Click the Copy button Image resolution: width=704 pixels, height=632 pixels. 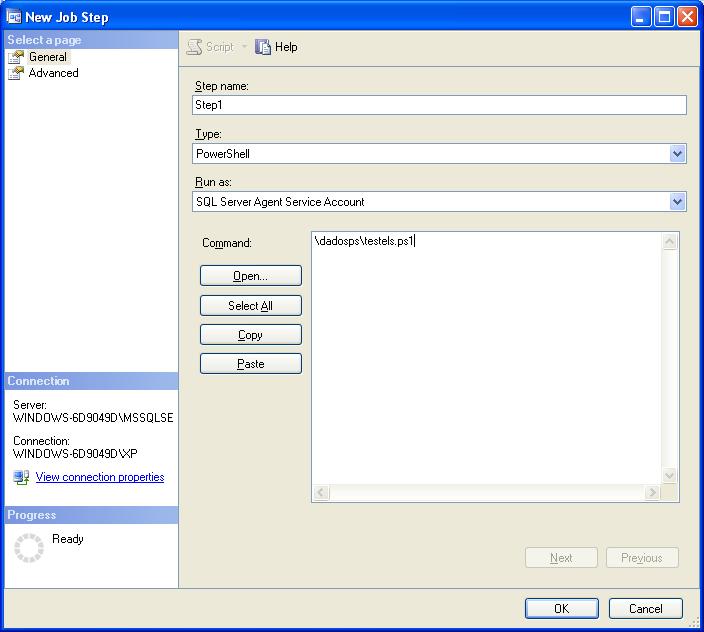[250, 335]
